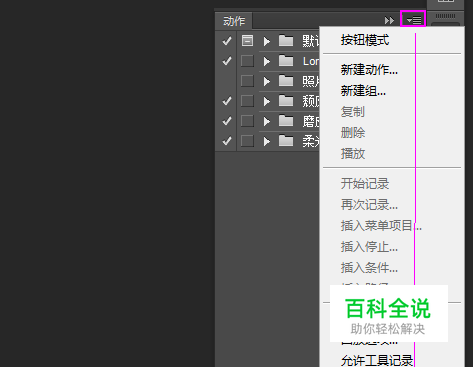This screenshot has width=473, height=367.
Task: Select the folder icon of the 柔 action set
Action: 286,141
